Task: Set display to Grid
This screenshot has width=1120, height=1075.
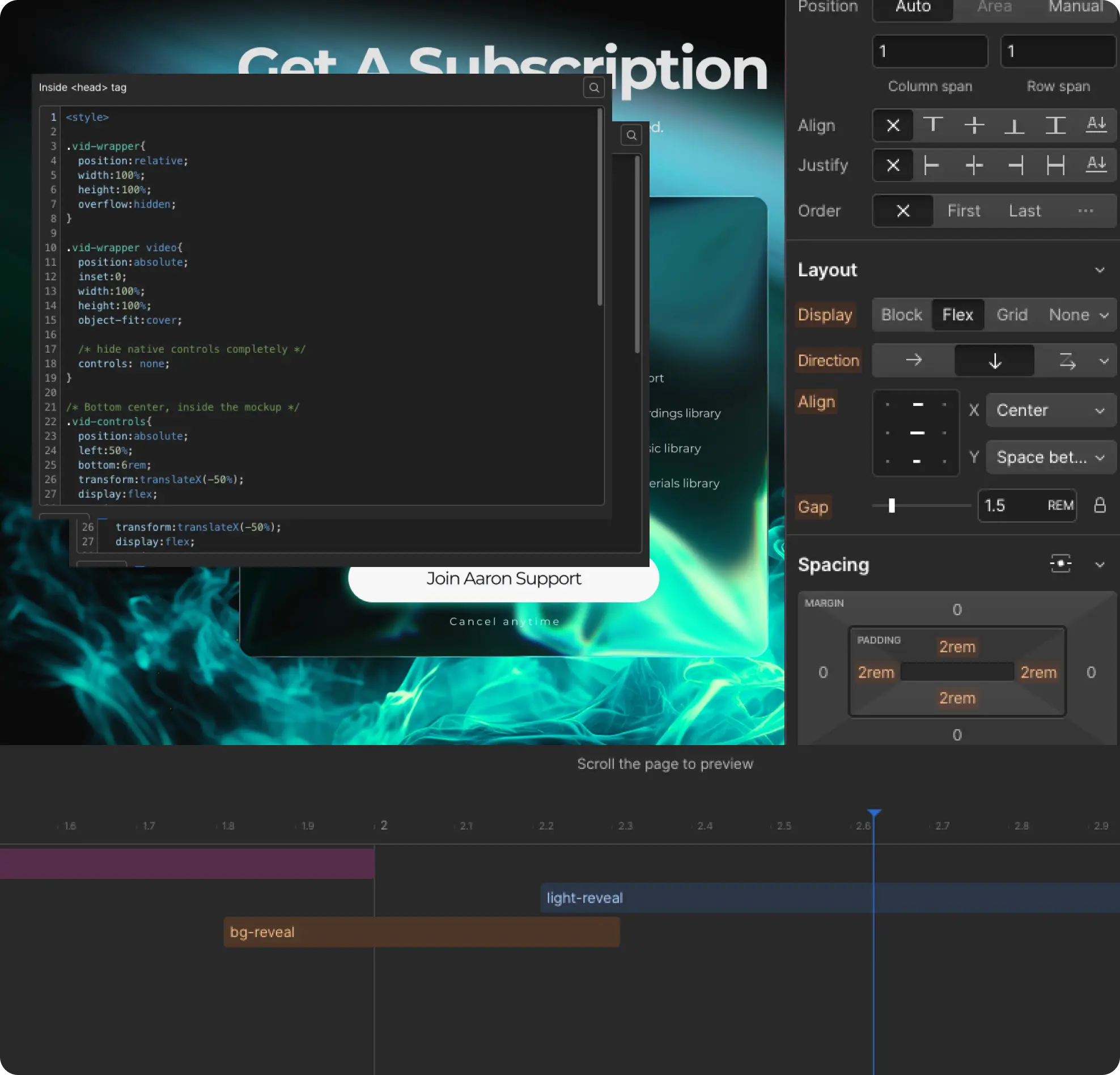Action: pyautogui.click(x=1011, y=315)
